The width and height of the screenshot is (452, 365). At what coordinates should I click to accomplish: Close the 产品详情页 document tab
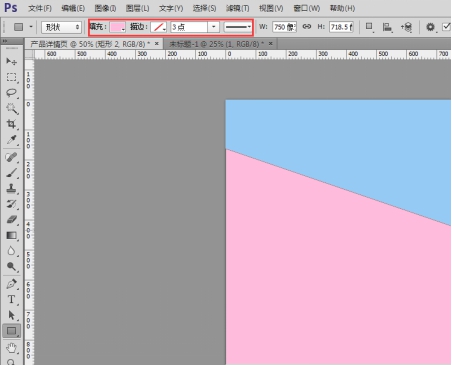tap(157, 44)
